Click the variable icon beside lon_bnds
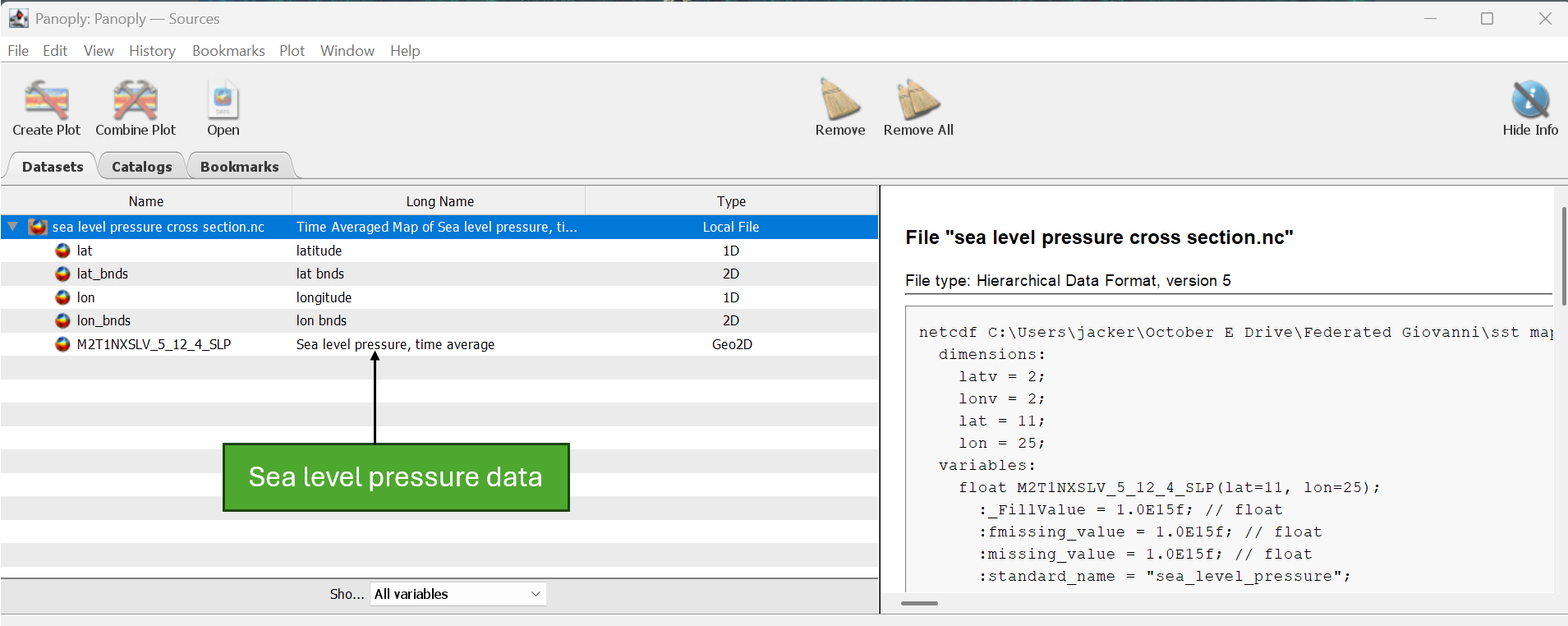This screenshot has width=1568, height=626. point(62,320)
